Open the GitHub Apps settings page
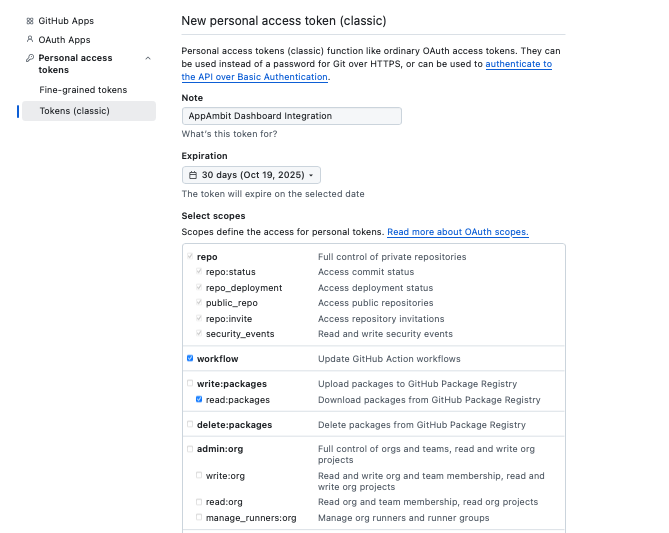This screenshot has width=669, height=533. click(x=66, y=21)
